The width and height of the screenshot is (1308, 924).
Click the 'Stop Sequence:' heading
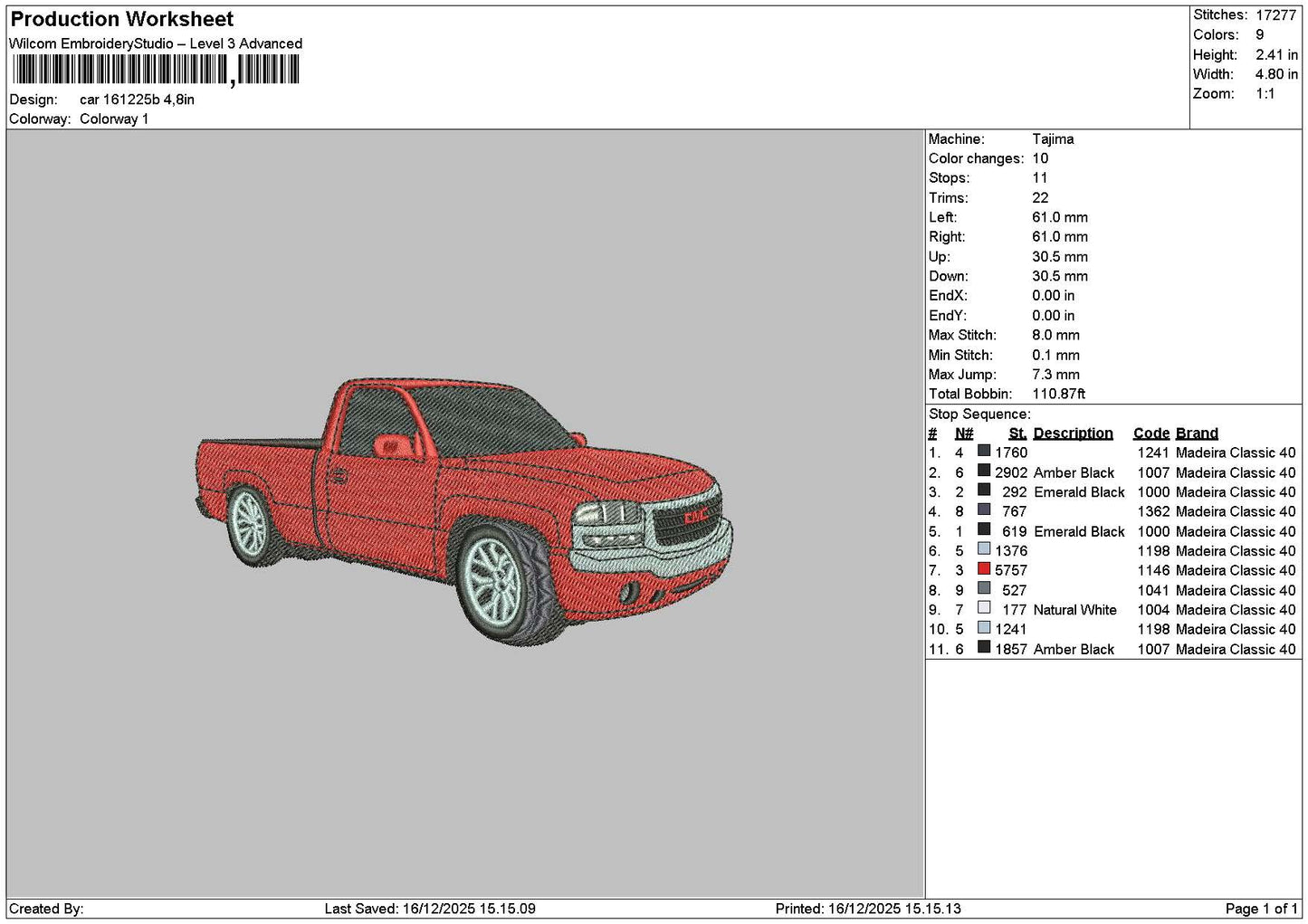(x=979, y=414)
